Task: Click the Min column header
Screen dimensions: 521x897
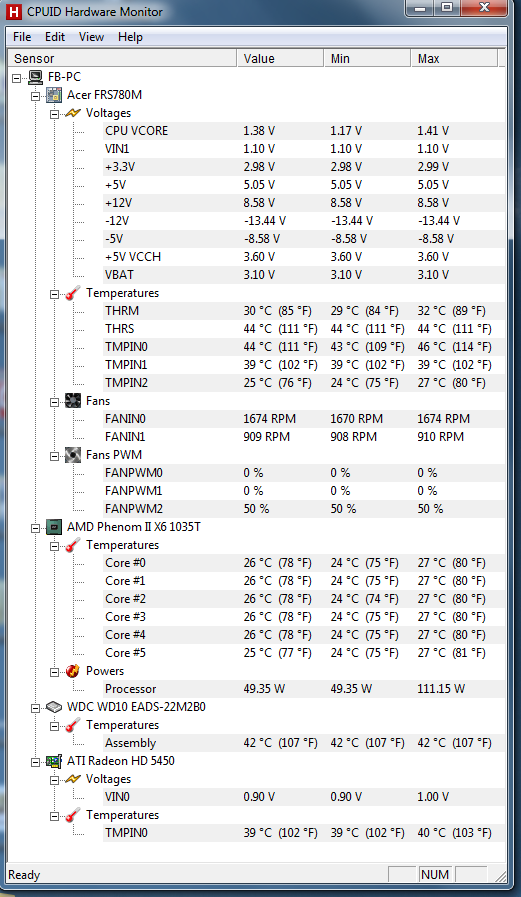Action: (x=367, y=58)
